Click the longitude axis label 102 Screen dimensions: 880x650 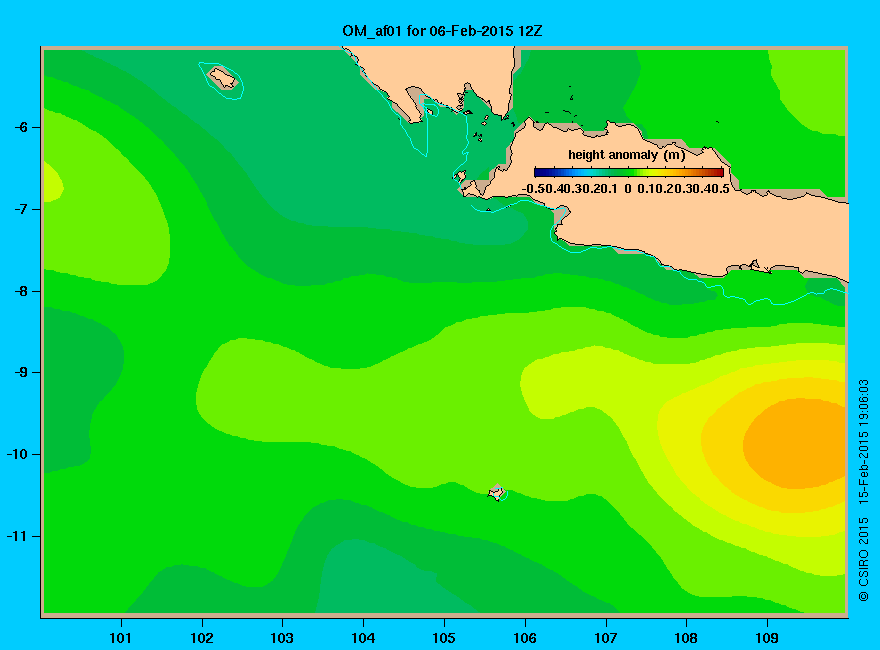click(201, 638)
